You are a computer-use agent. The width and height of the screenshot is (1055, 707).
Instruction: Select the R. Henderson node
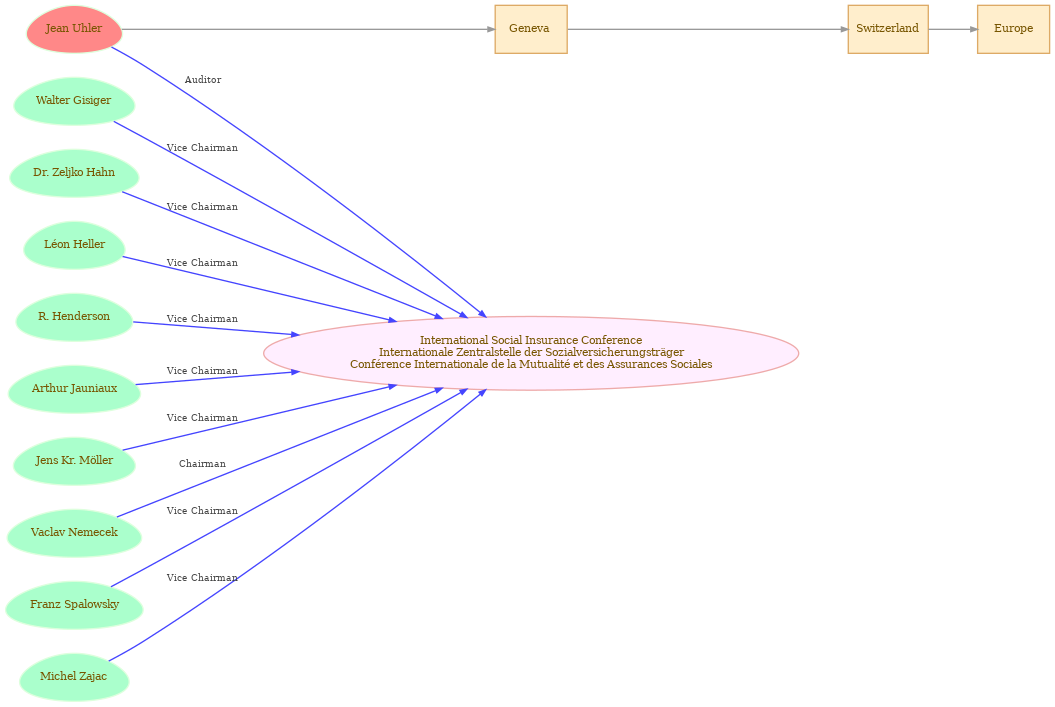click(74, 317)
